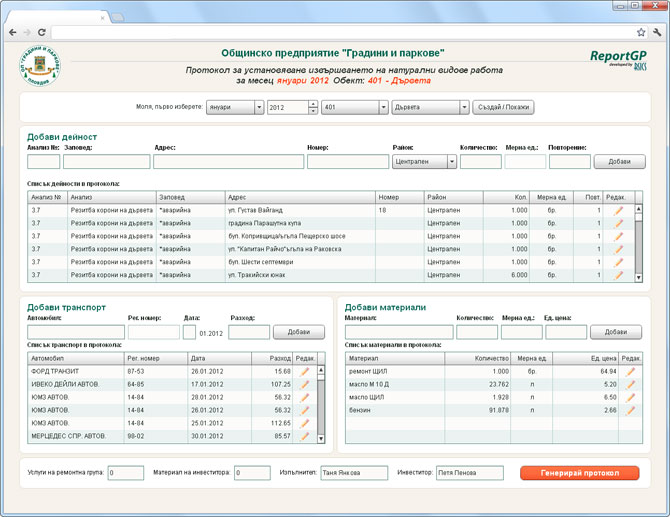This screenshot has height=517, width=670.
Task: Click scroll-up arrow of activities list
Action: pyautogui.click(x=639, y=209)
